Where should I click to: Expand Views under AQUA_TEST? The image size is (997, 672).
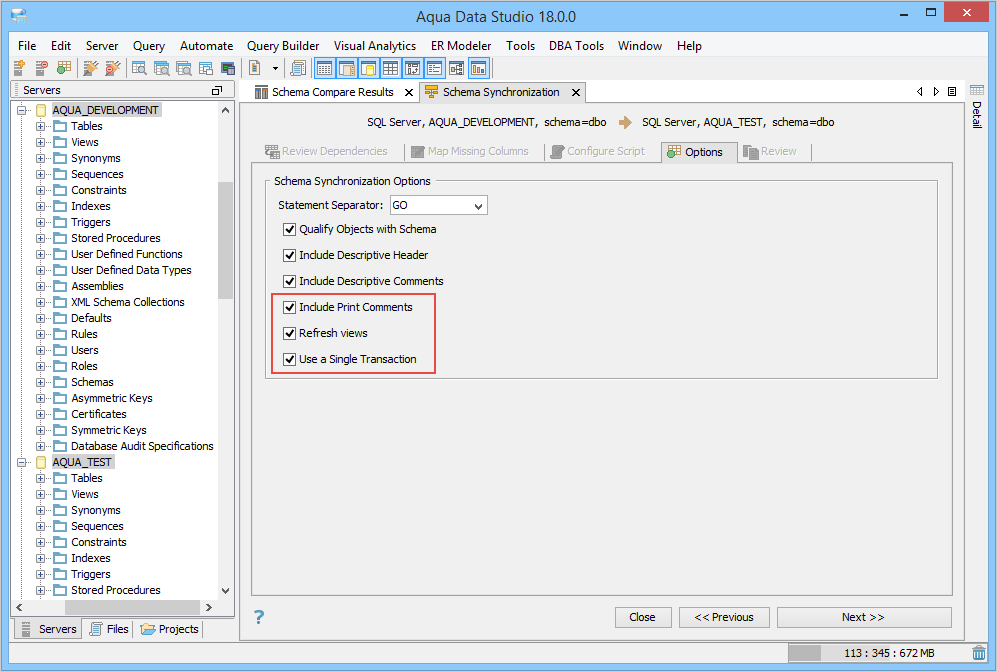pyautogui.click(x=40, y=494)
